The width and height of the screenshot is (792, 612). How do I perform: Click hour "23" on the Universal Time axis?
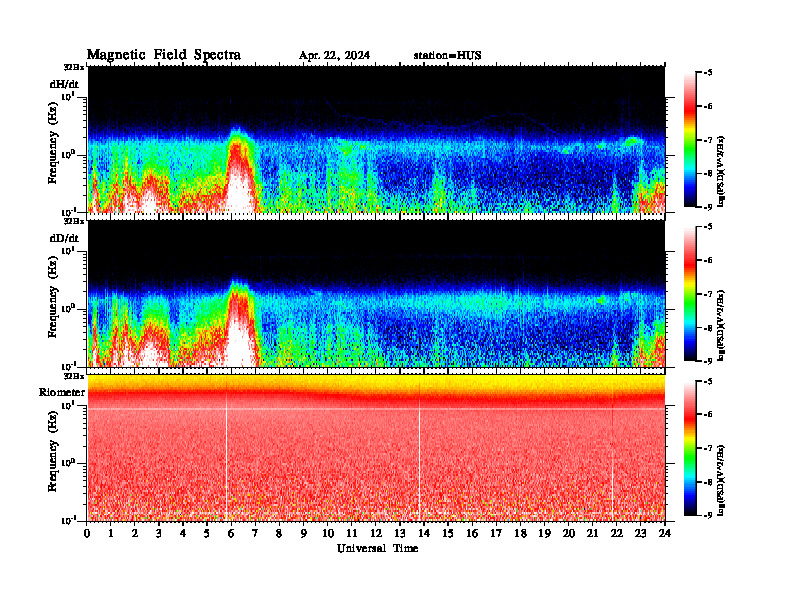coord(640,533)
